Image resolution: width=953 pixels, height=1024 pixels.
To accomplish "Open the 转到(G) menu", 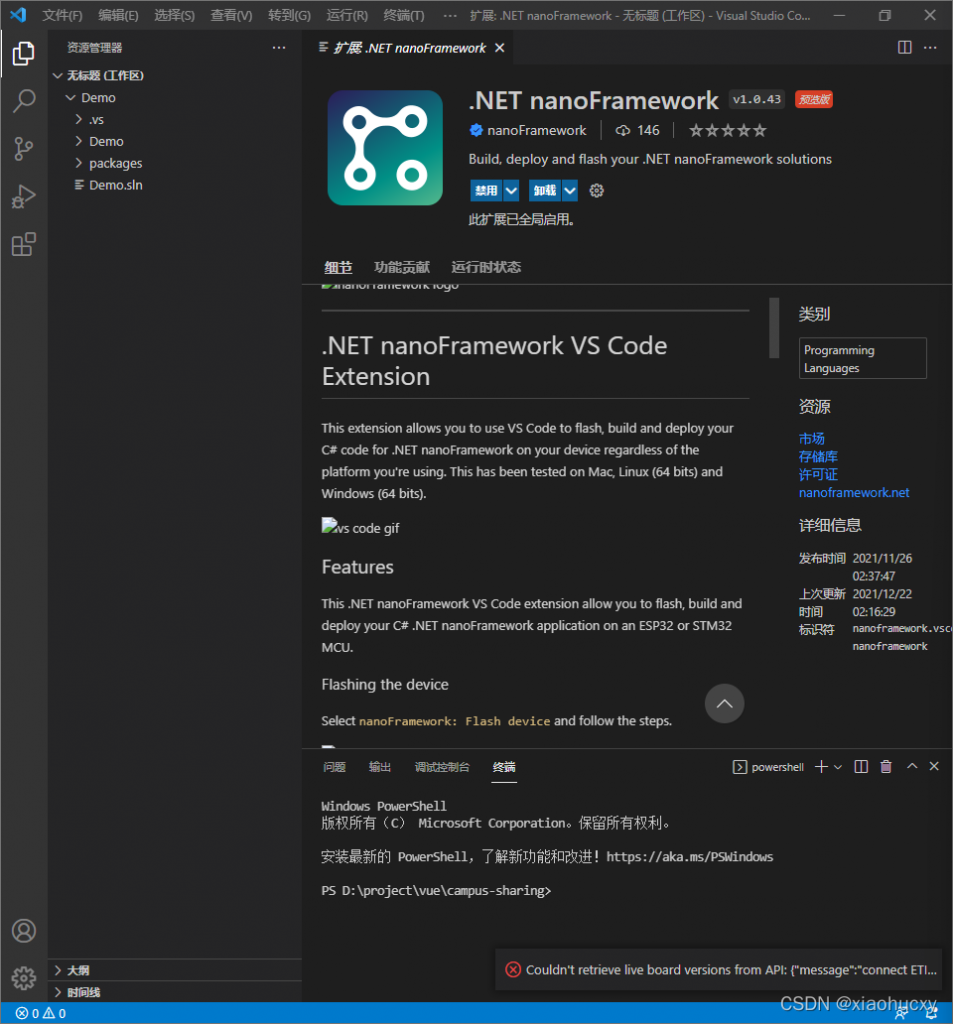I will pyautogui.click(x=289, y=15).
